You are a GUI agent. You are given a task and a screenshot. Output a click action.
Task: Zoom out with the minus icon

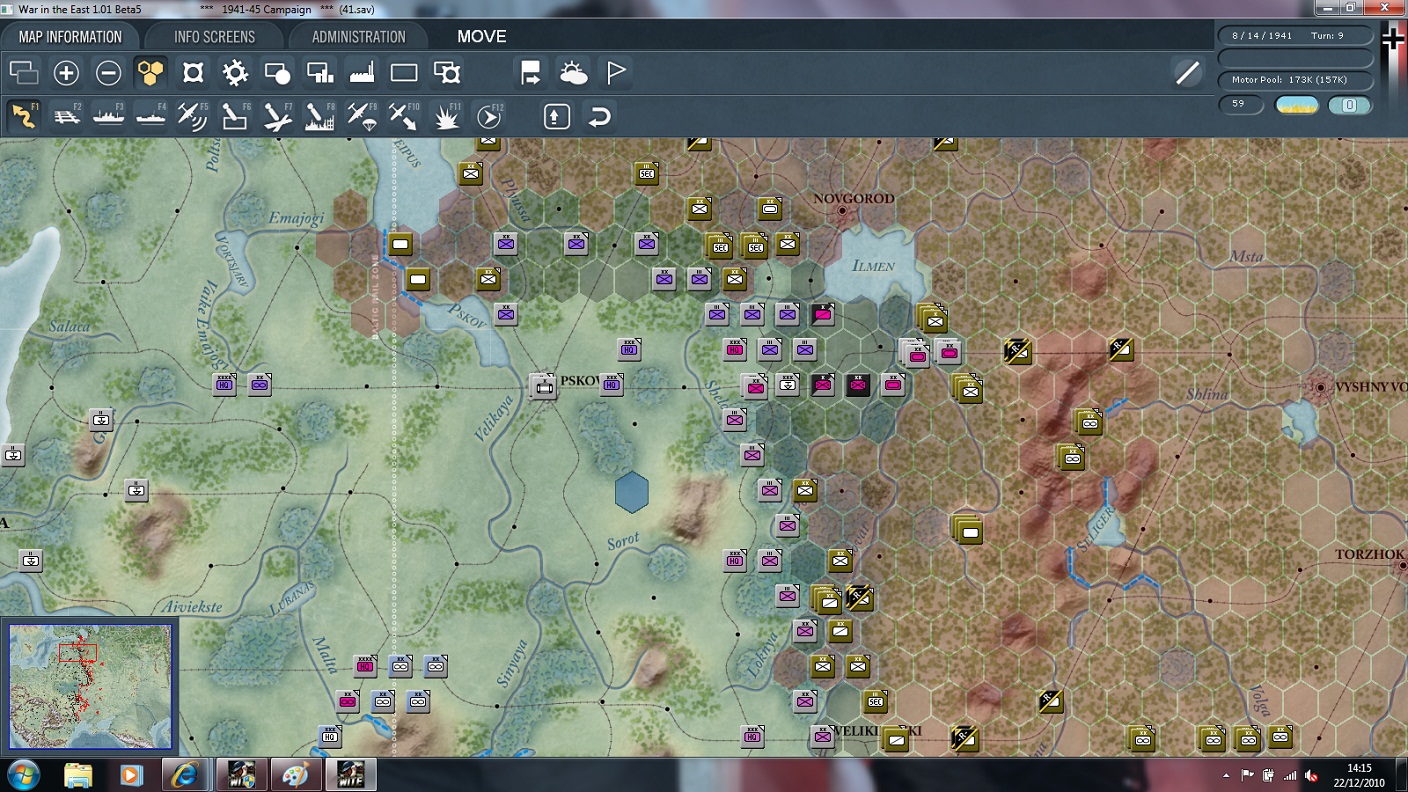pos(108,73)
